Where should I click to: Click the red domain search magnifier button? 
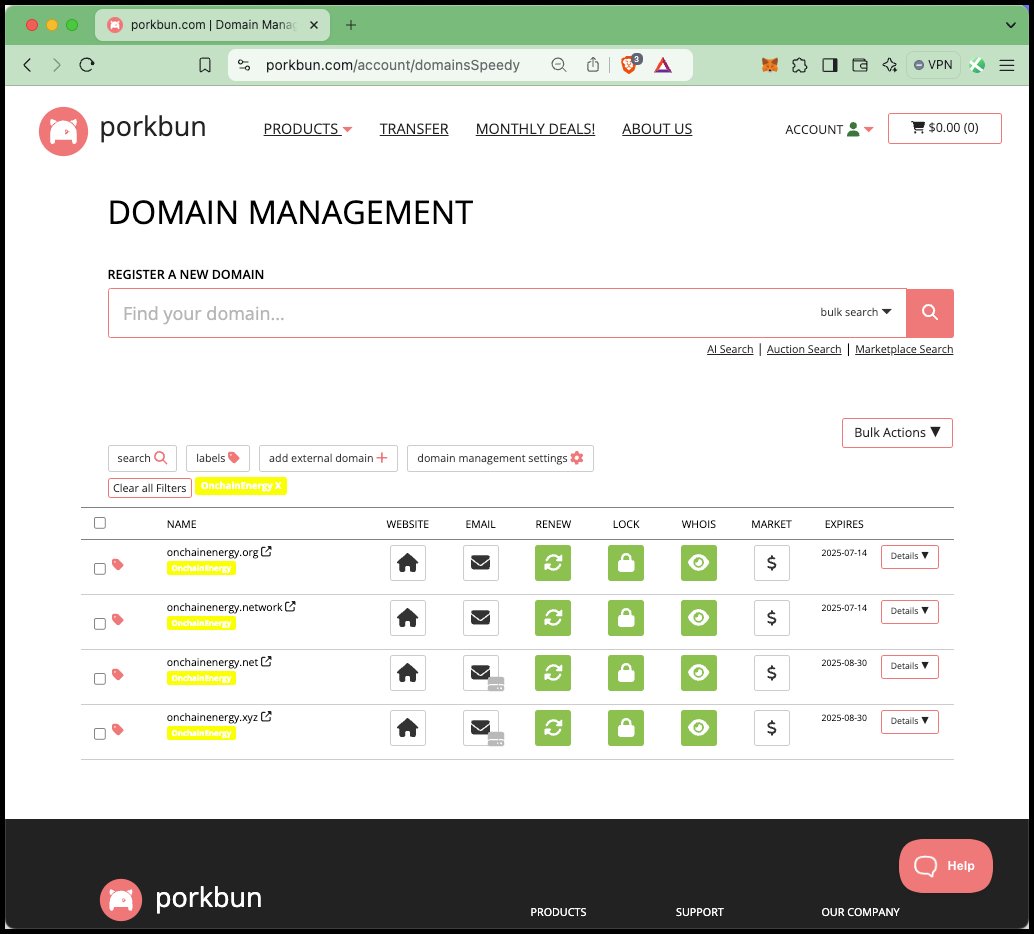[x=930, y=313]
